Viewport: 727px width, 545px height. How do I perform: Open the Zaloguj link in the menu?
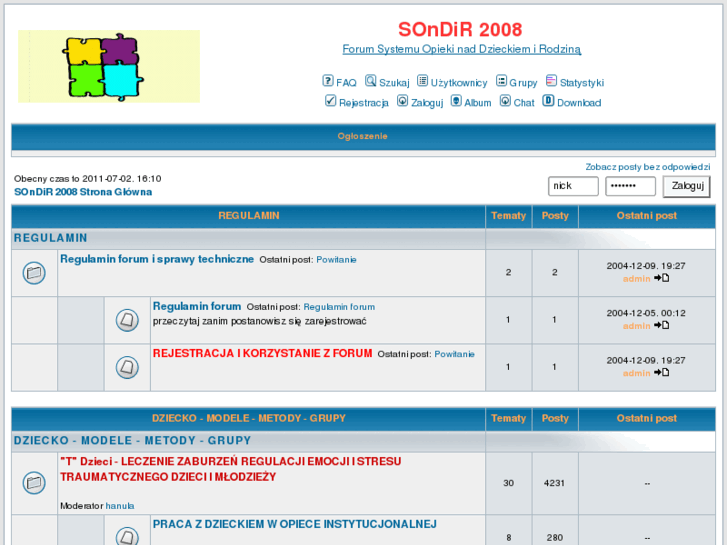coord(427,103)
